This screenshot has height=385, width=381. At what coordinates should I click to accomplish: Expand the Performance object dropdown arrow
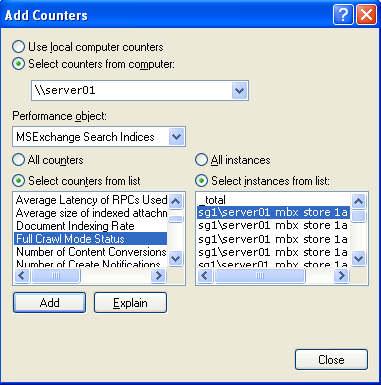[176, 137]
